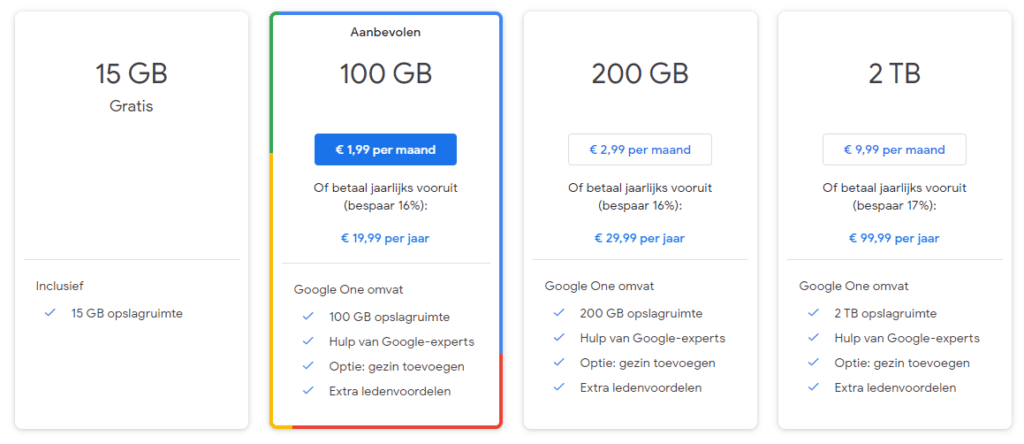
Task: Open the € 19,99 per jaar link
Action: click(x=385, y=238)
